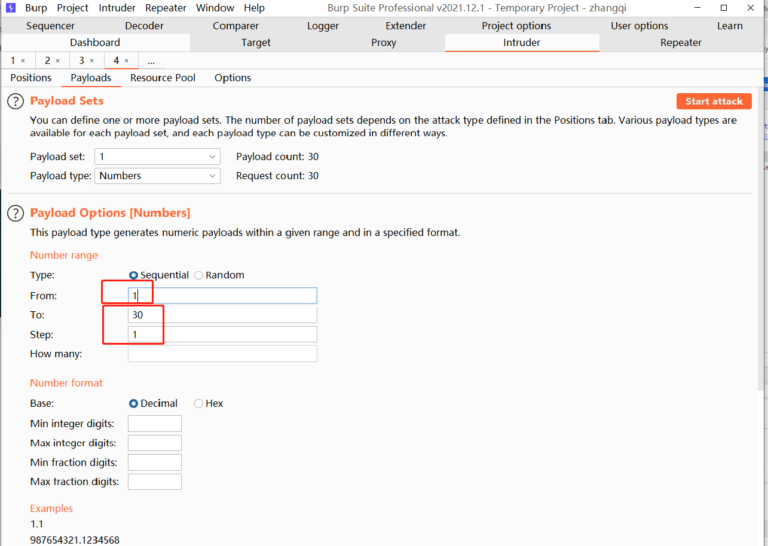This screenshot has width=768, height=546.
Task: Close Intruder attack tab 3
Action: [93, 61]
